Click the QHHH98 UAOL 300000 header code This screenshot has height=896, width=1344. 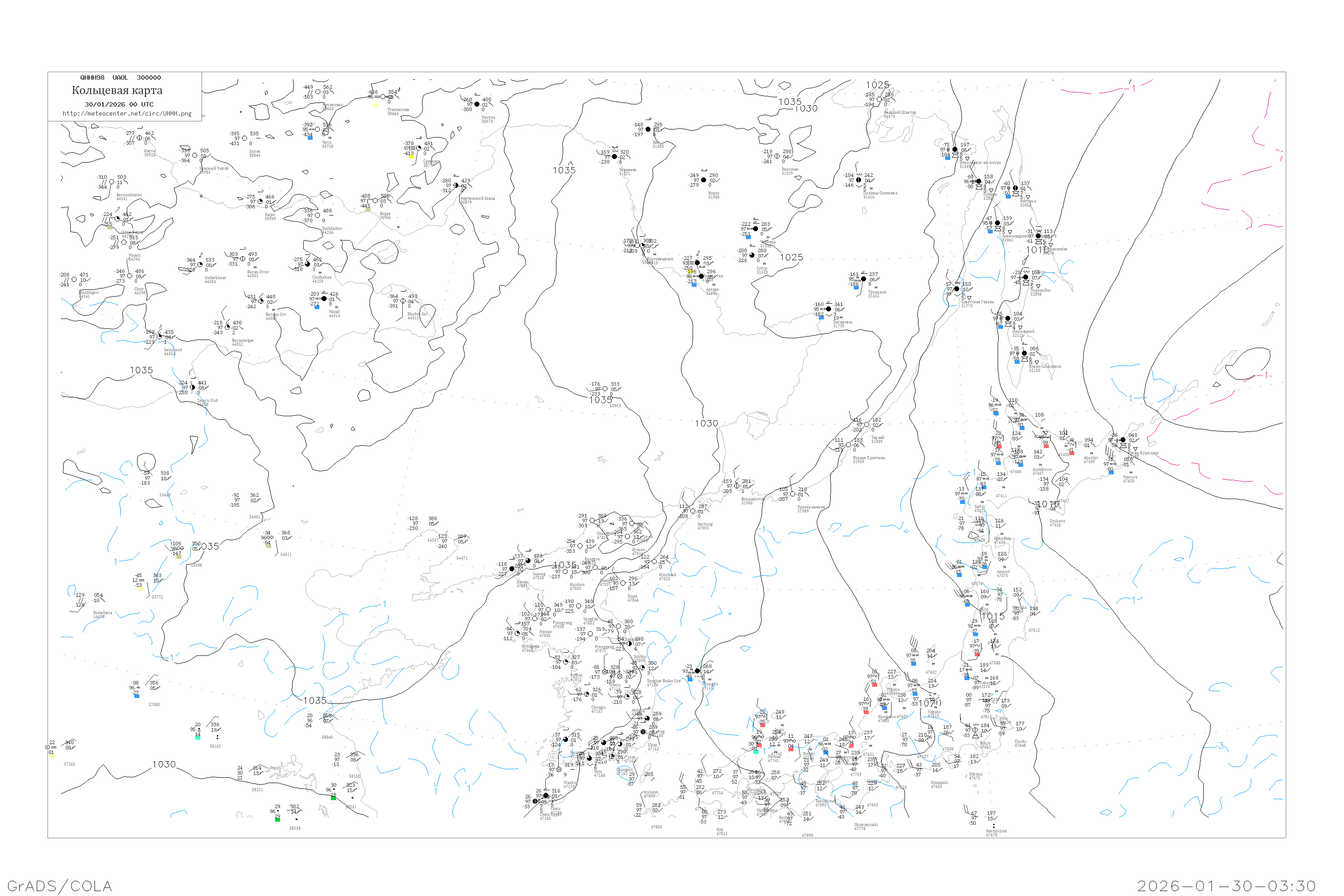pos(121,78)
